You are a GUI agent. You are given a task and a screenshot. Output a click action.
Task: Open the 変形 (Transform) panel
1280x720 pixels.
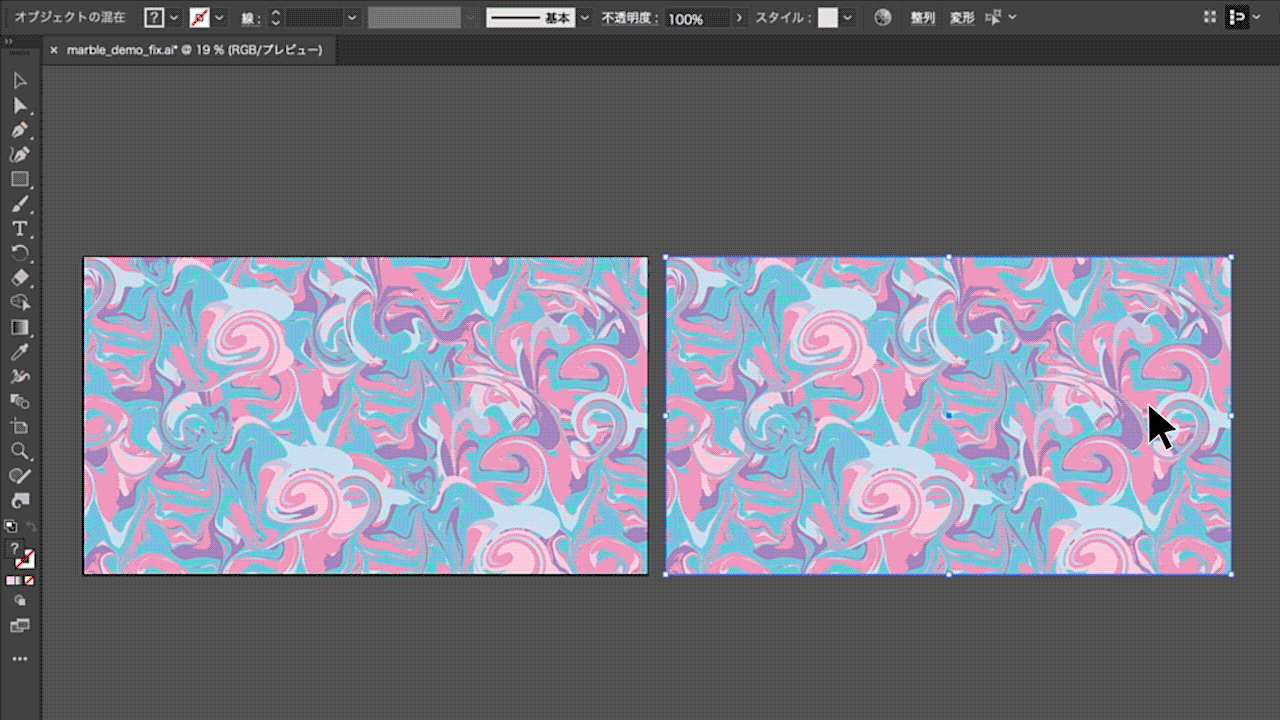point(961,18)
